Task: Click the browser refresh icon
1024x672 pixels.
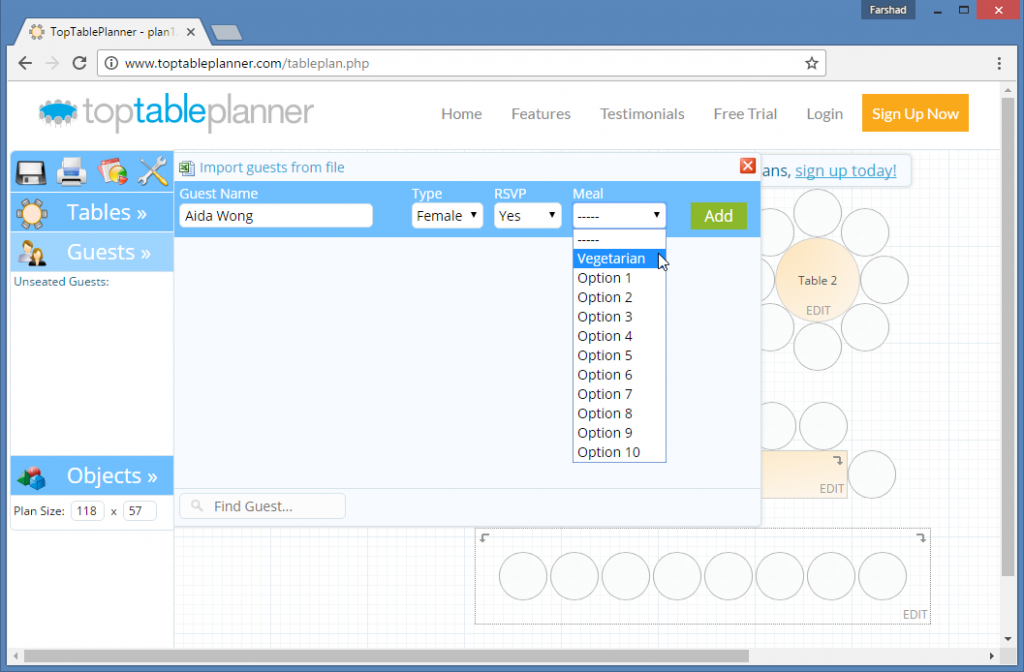Action: point(79,62)
